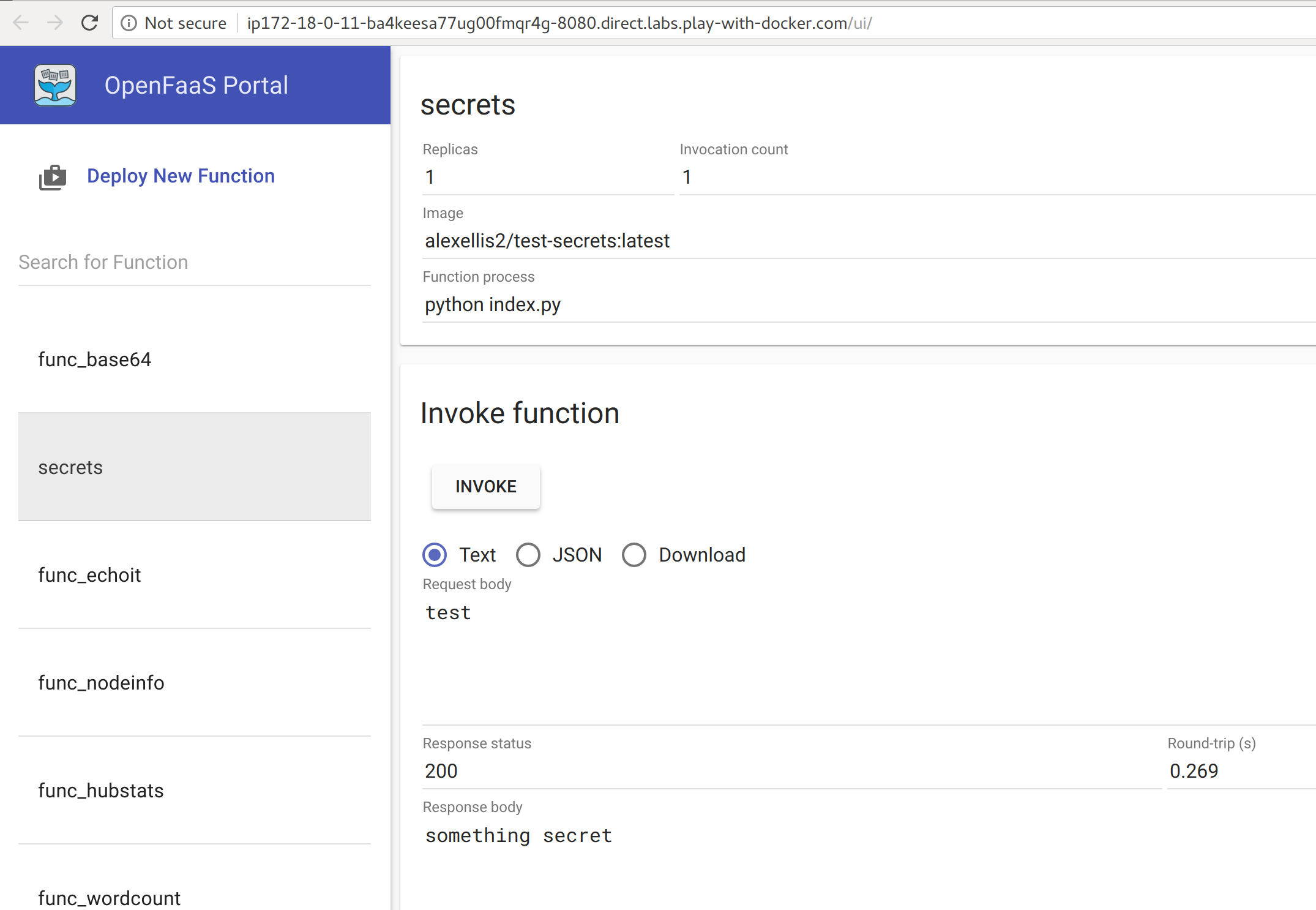
Task: Select the JSON response format
Action: coord(528,555)
